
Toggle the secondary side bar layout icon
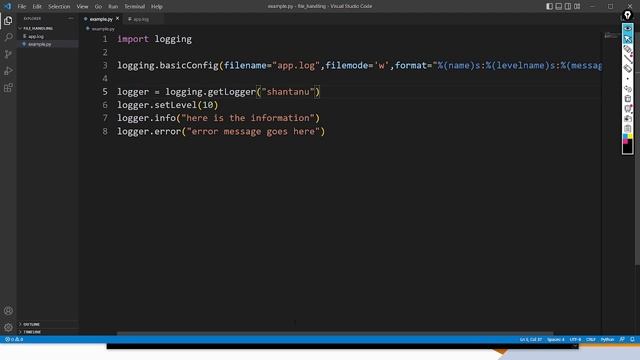568,6
